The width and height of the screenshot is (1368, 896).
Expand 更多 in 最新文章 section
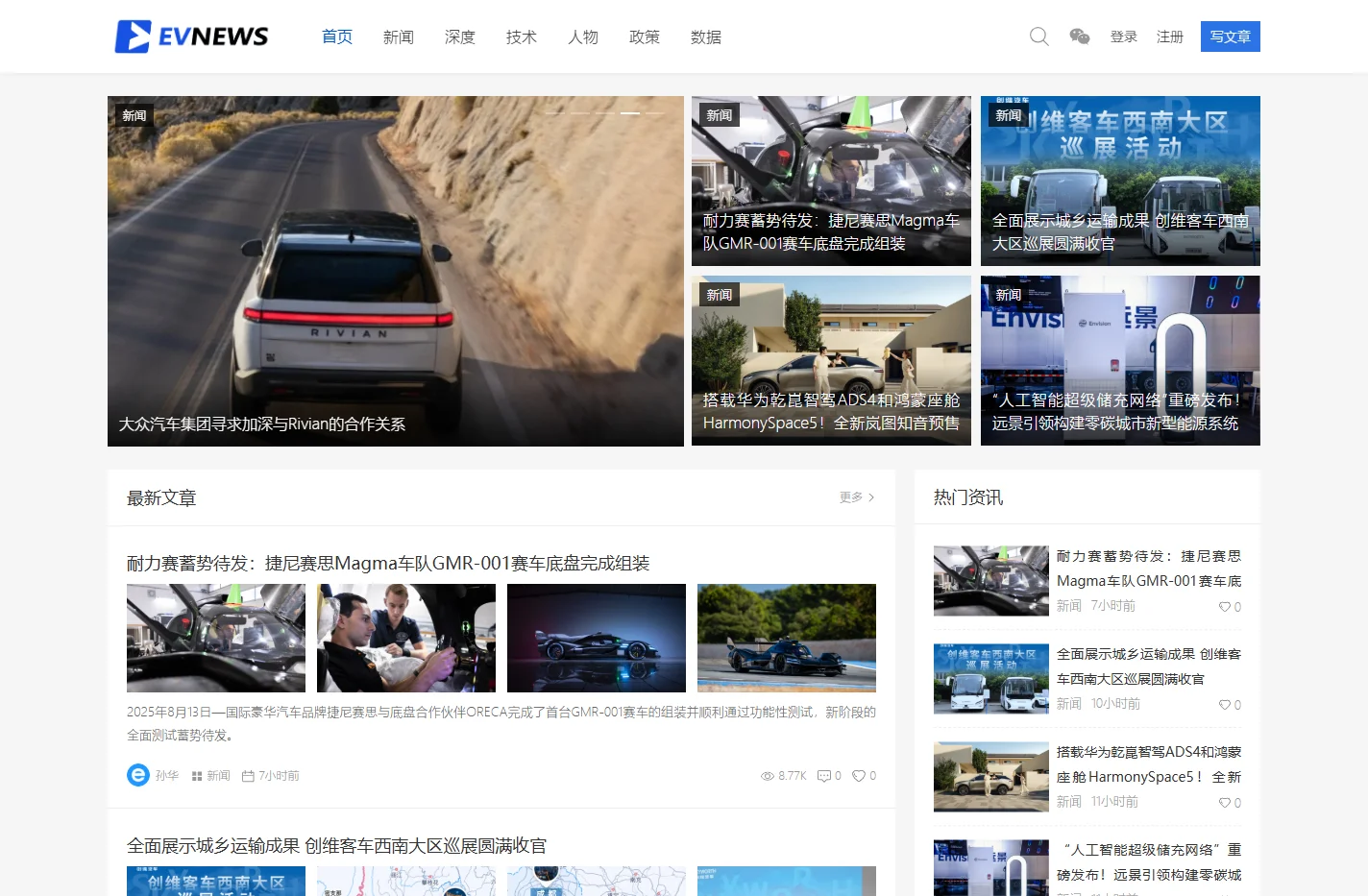[x=857, y=497]
